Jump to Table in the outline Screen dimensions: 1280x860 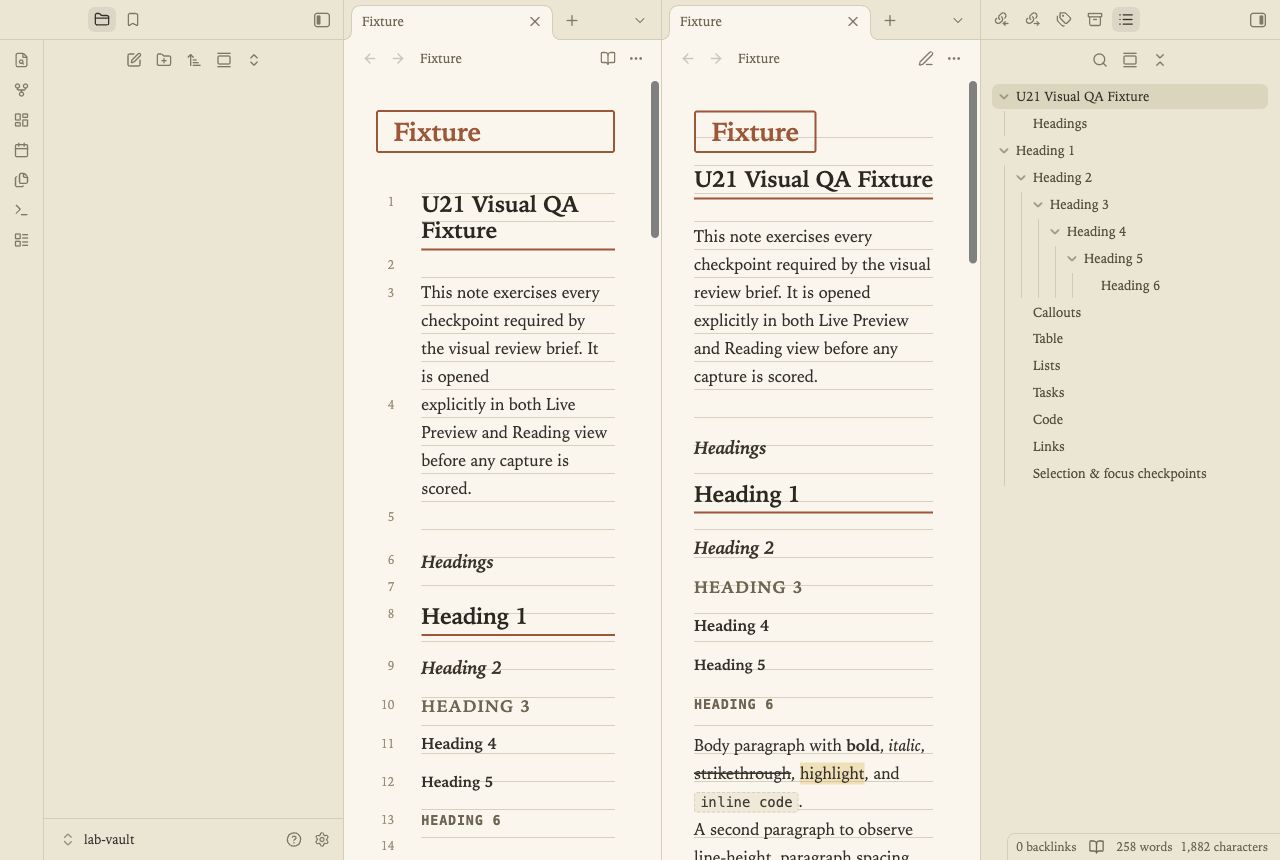click(x=1048, y=340)
